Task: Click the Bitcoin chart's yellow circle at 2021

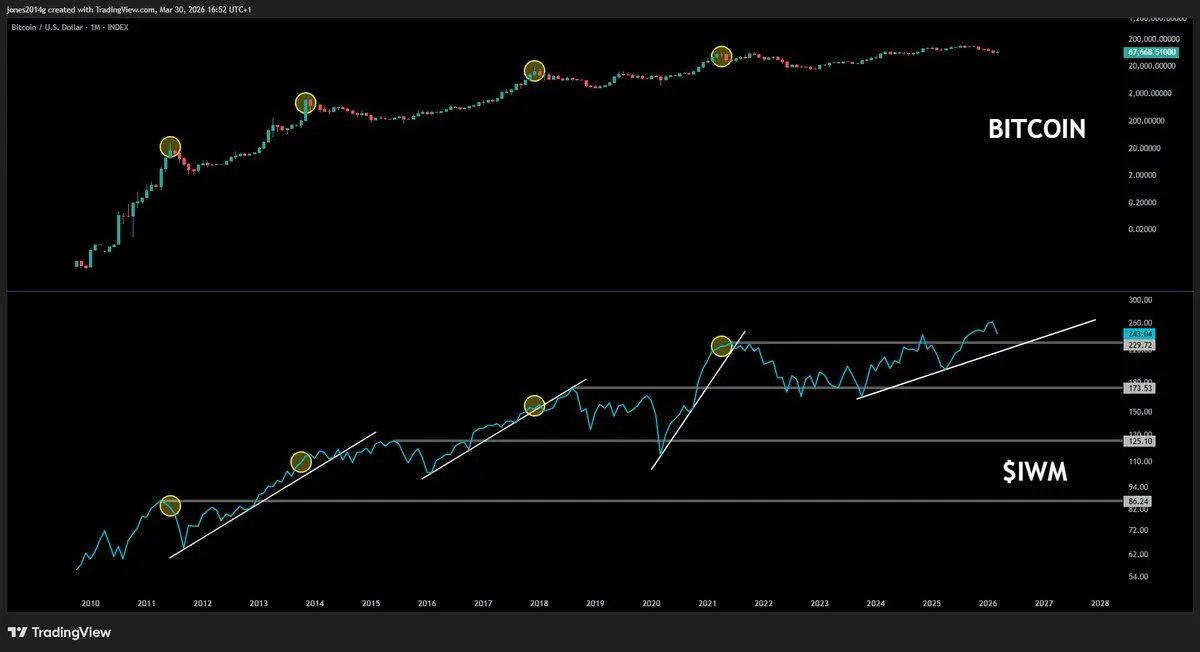Action: tap(721, 56)
